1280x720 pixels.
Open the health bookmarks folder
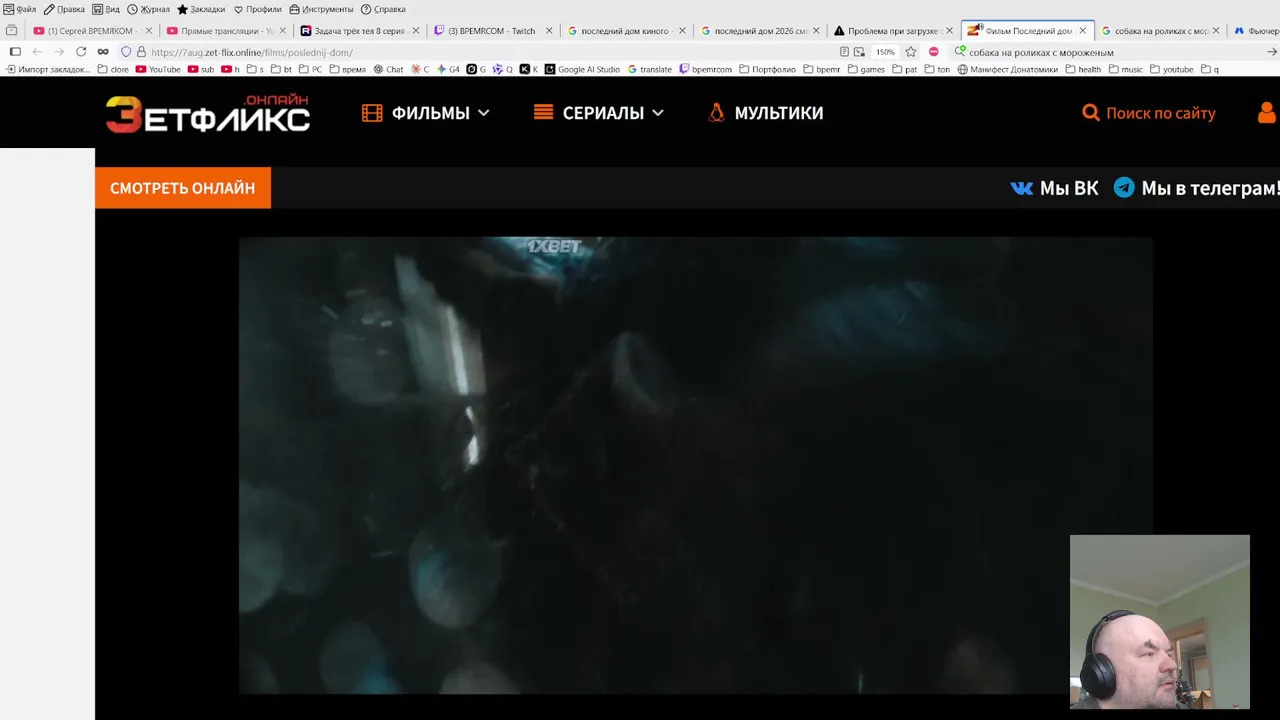pyautogui.click(x=1083, y=70)
